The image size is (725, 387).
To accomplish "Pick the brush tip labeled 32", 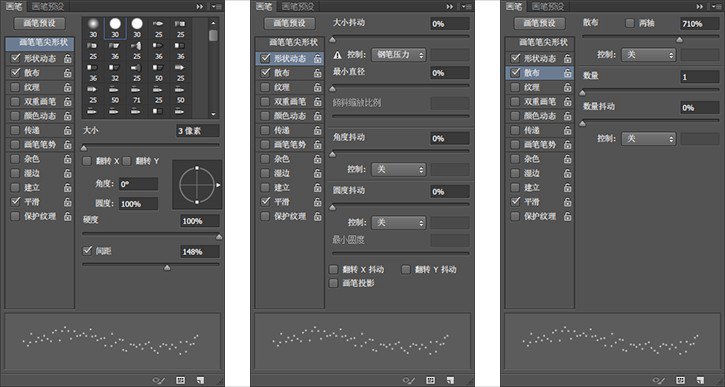I will coord(115,73).
